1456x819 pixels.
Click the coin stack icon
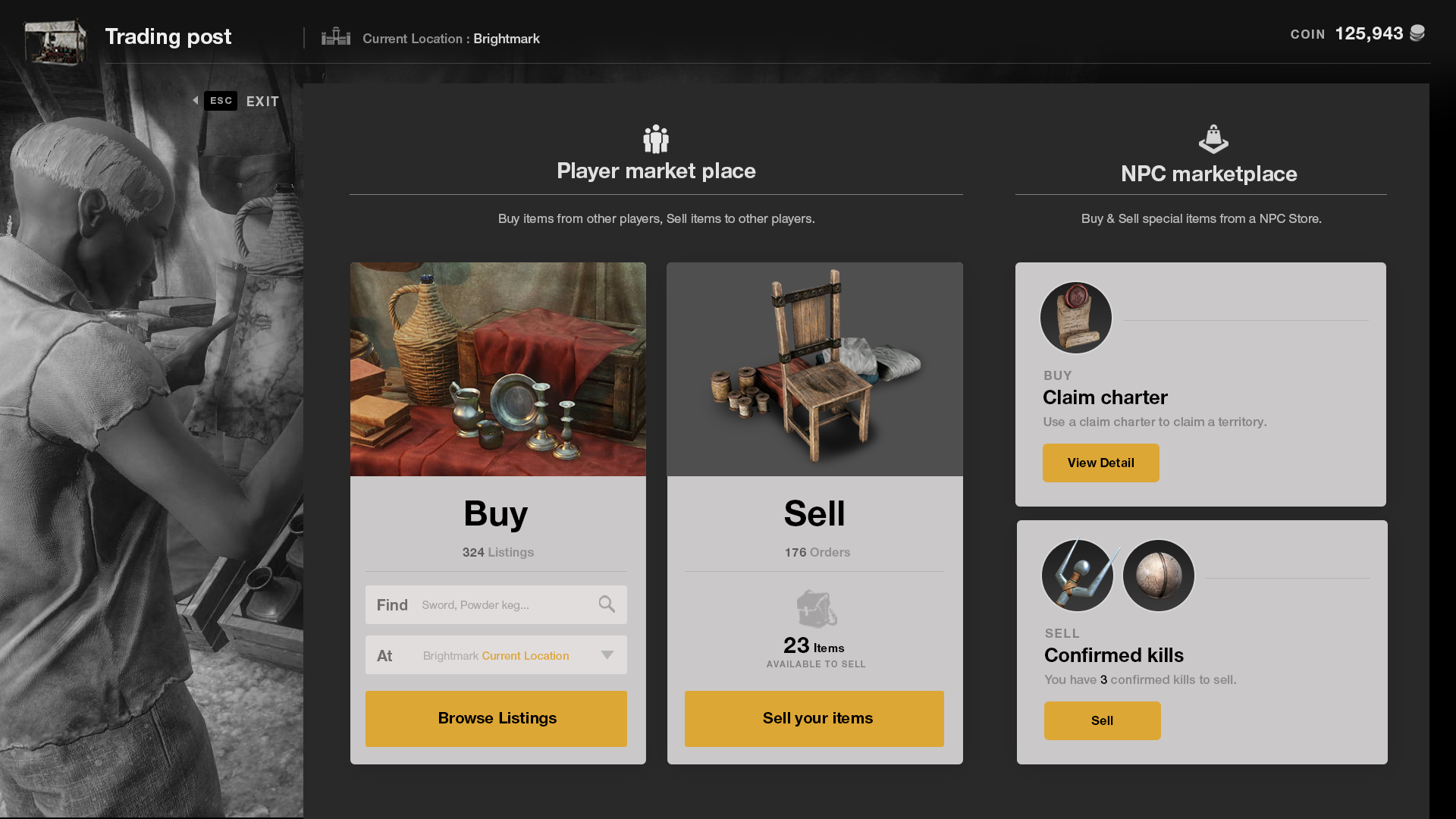pyautogui.click(x=1417, y=33)
